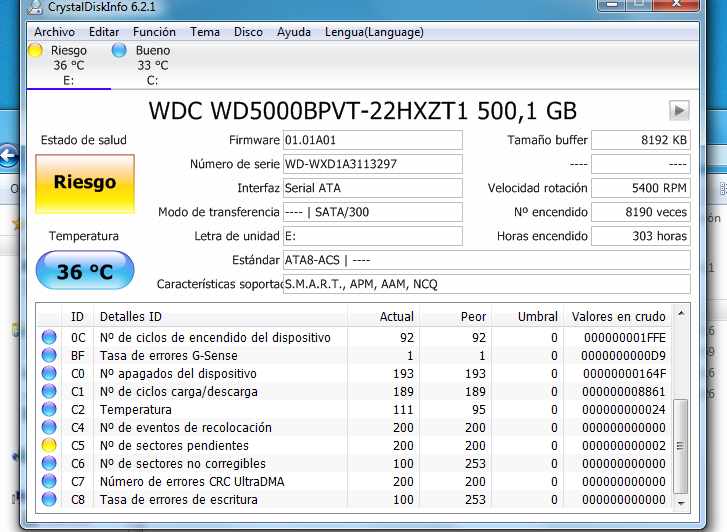Click the yellow Riesgo status icon for drive E:

[36, 50]
